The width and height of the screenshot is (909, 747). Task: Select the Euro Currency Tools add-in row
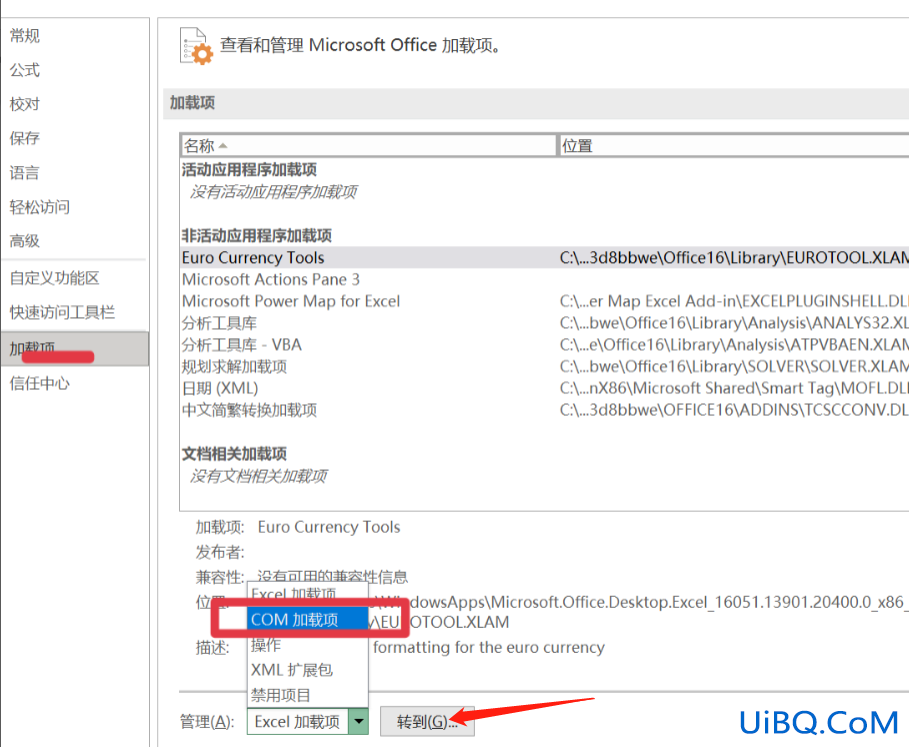pyautogui.click(x=544, y=257)
